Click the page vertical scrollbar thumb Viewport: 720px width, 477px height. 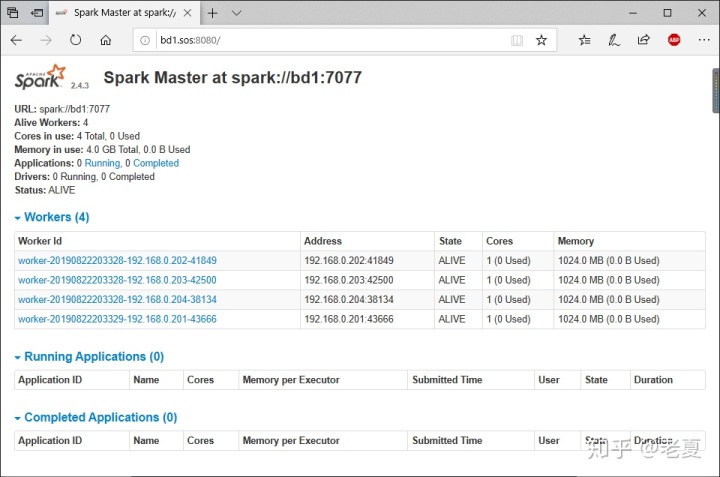coord(716,90)
